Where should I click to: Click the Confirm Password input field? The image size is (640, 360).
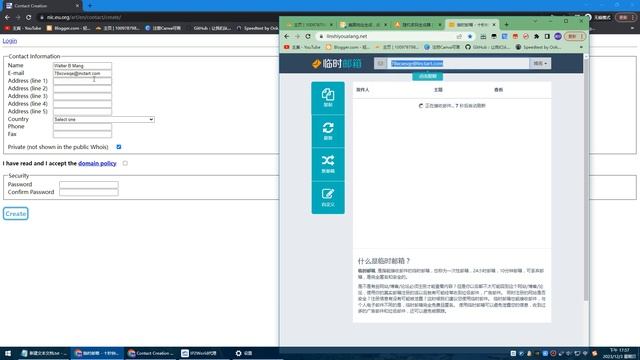click(x=89, y=192)
